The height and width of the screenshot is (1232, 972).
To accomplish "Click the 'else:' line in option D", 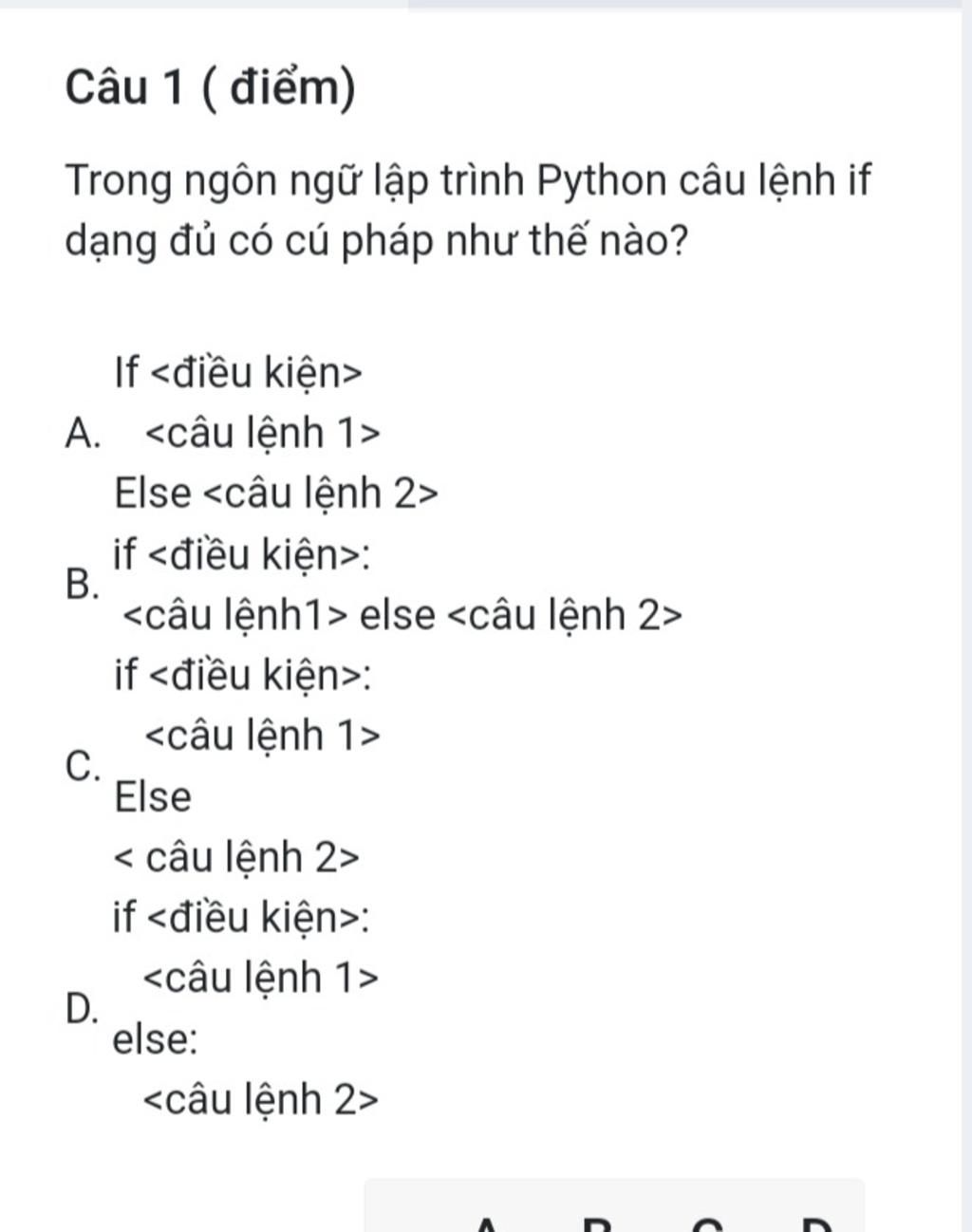I will point(156,1039).
